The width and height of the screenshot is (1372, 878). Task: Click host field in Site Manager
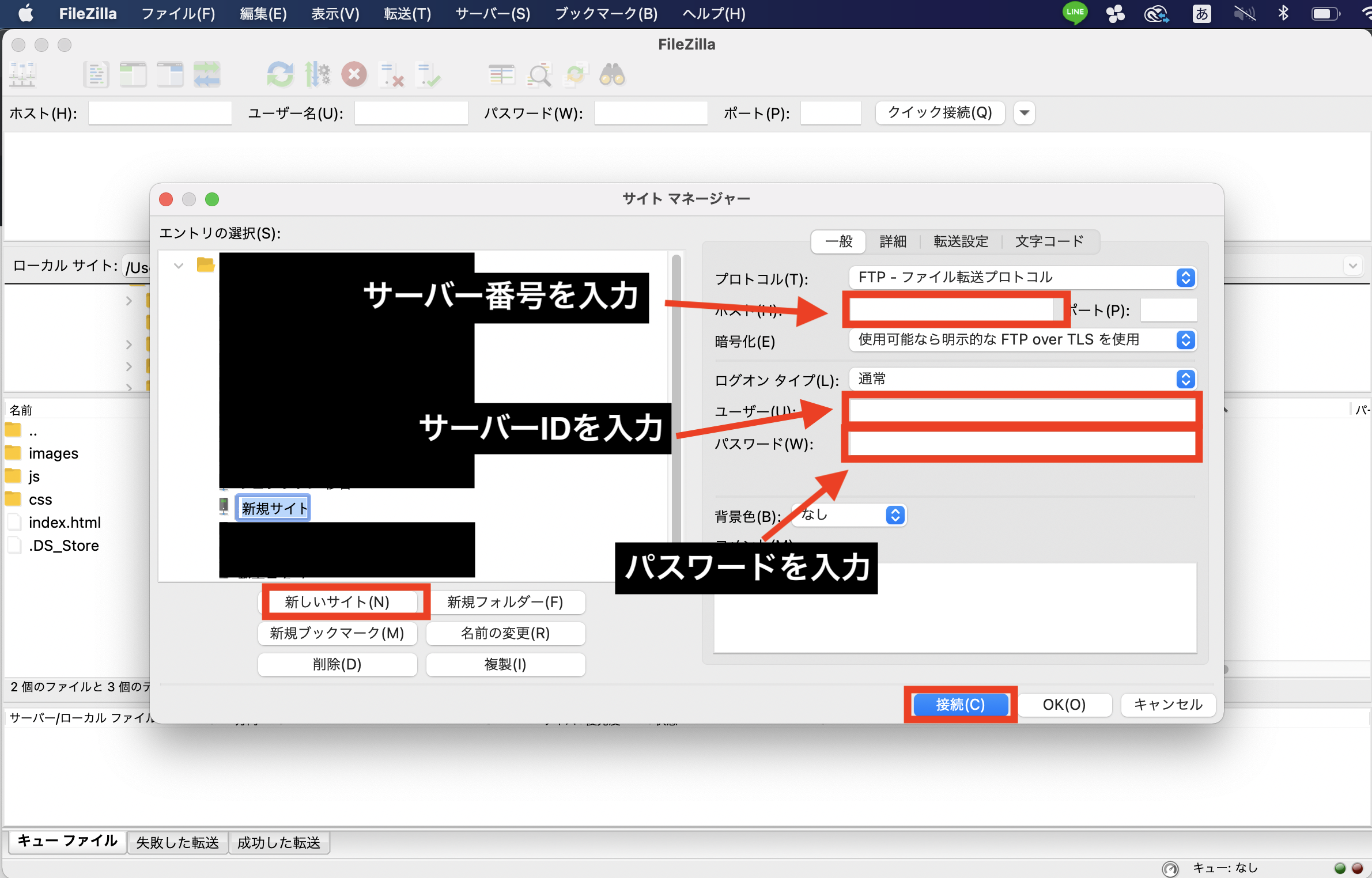pos(952,310)
